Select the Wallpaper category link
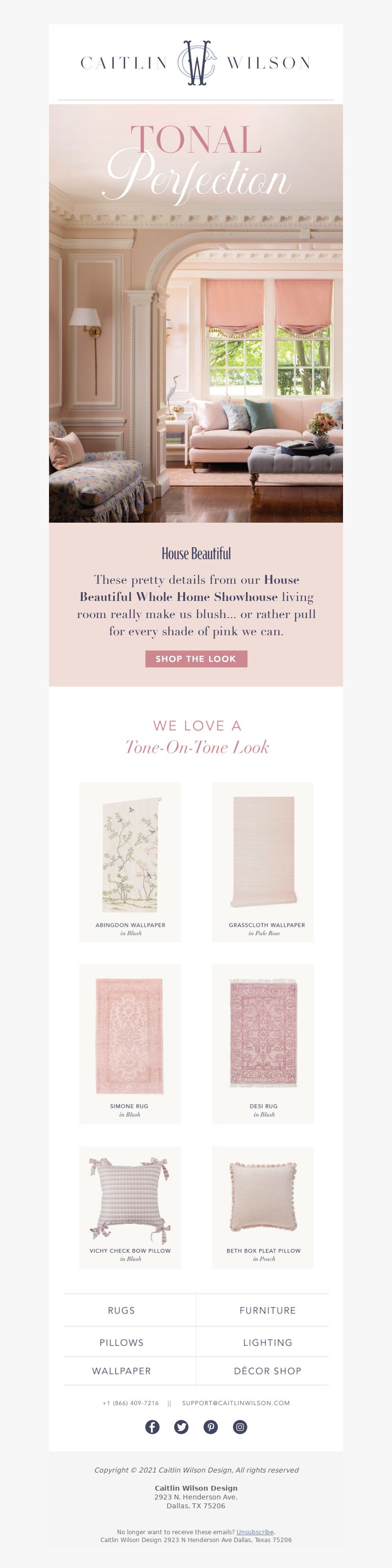This screenshot has width=392, height=1568. click(x=122, y=1371)
